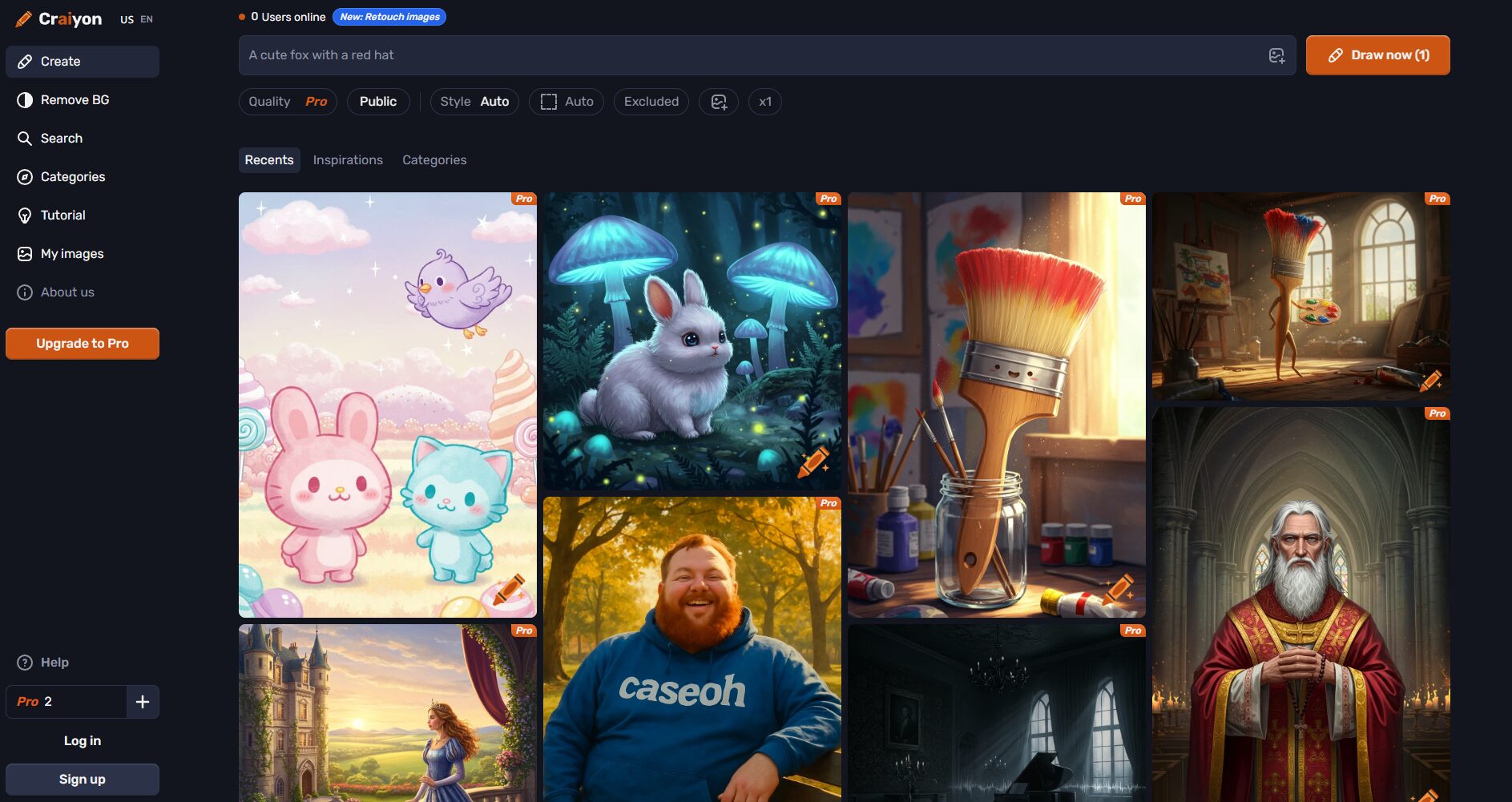
Task: Click into the prompt text field
Action: point(745,55)
